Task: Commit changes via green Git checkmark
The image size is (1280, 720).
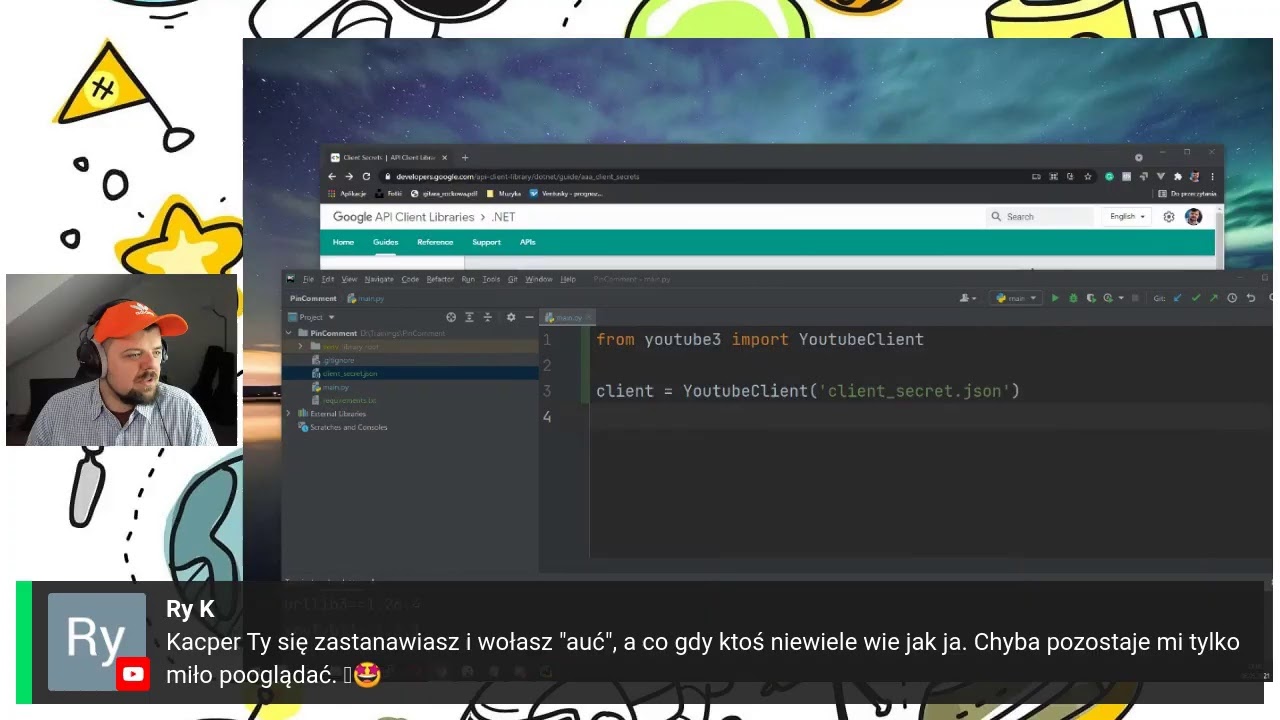Action: (x=1196, y=298)
